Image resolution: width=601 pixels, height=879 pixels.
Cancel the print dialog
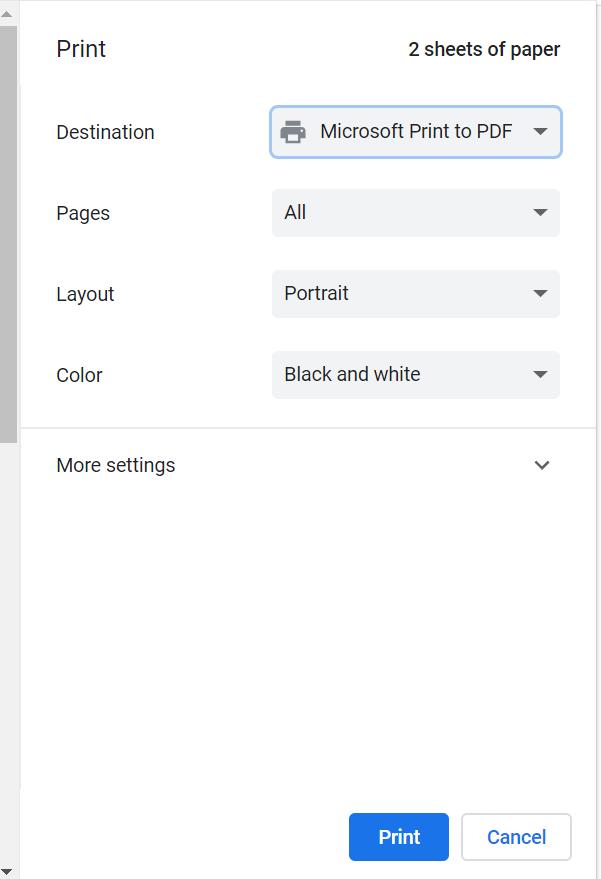[x=516, y=837]
